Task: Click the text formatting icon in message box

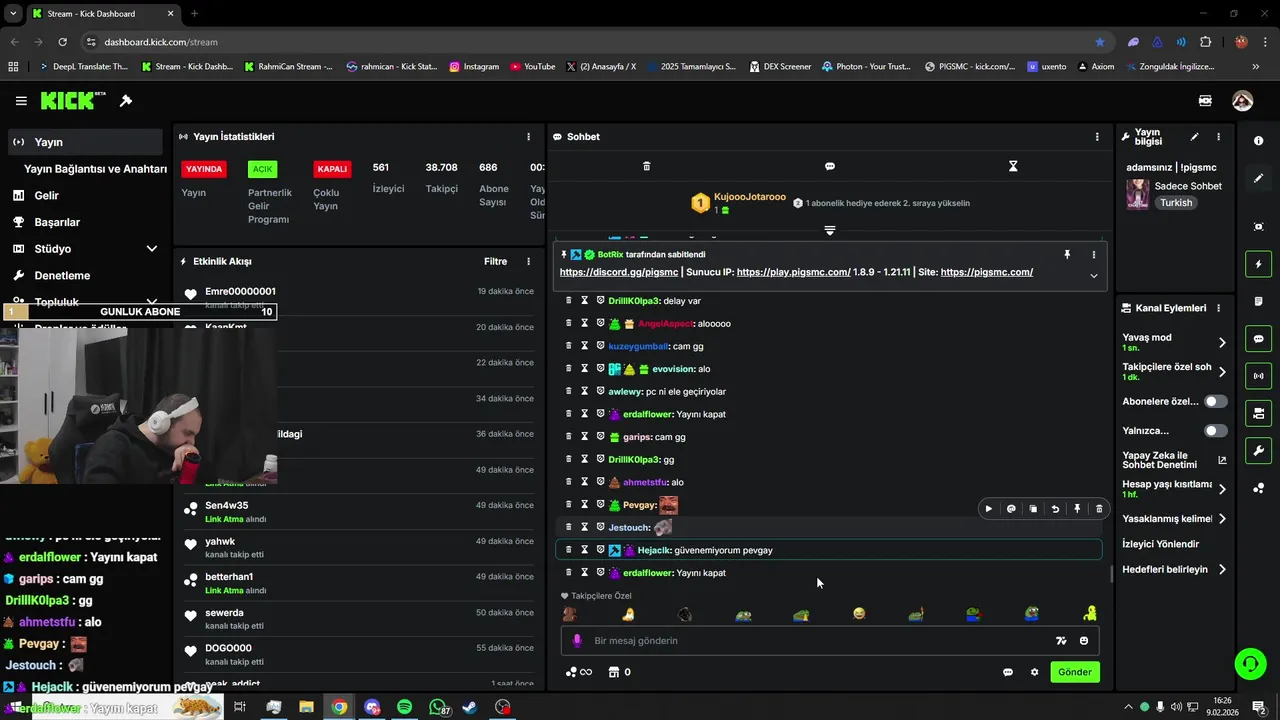Action: pos(1061,641)
